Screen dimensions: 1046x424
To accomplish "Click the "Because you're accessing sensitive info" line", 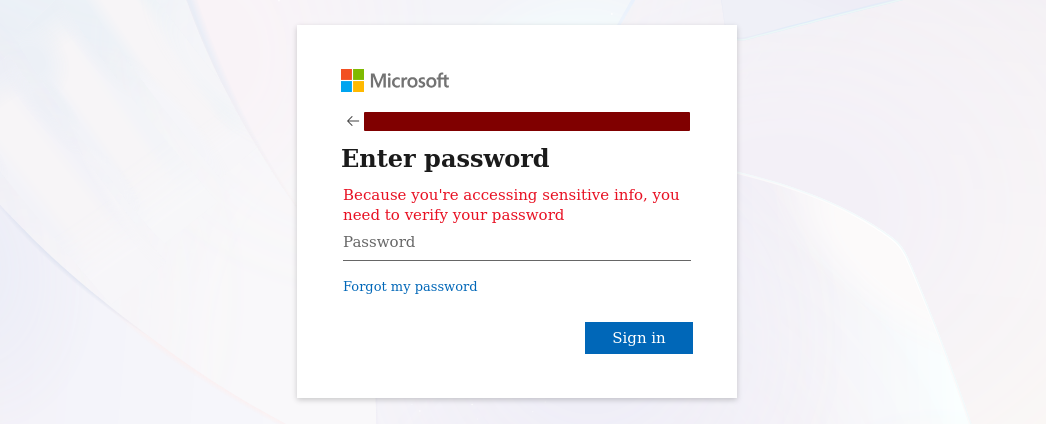I will (511, 195).
